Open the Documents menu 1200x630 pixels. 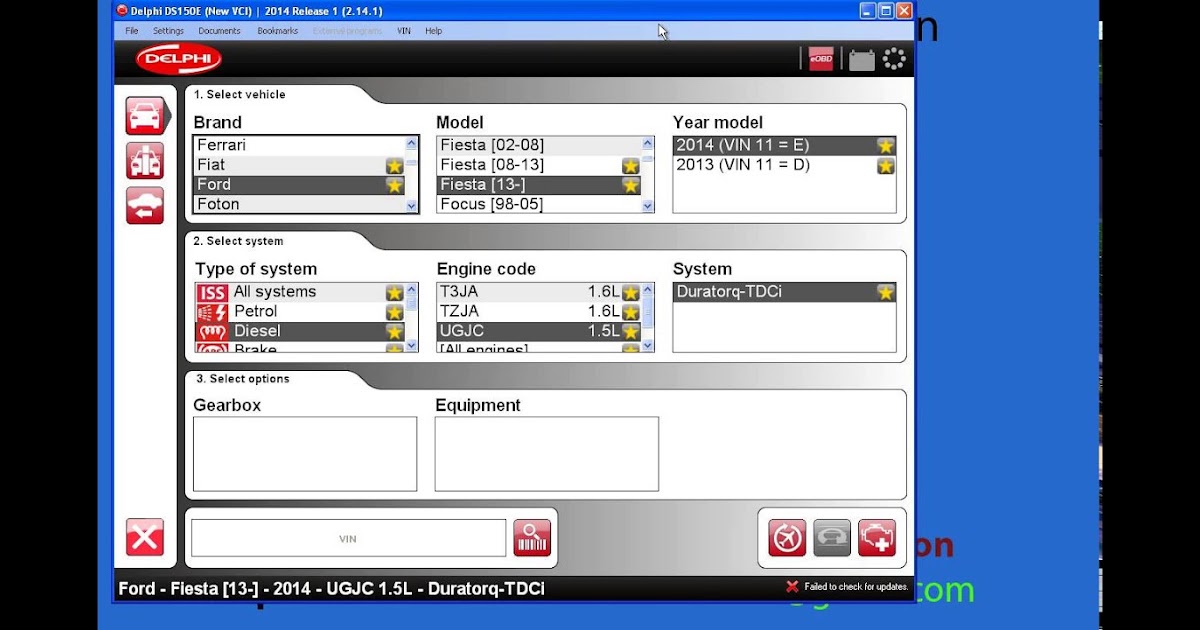(x=219, y=31)
